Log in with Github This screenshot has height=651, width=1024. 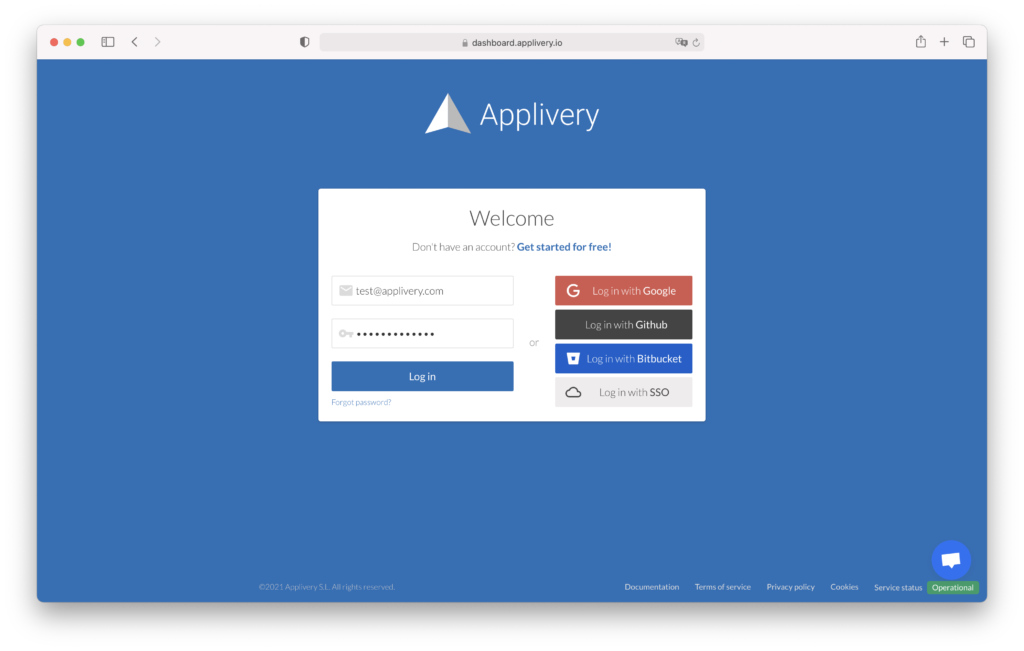(x=624, y=325)
